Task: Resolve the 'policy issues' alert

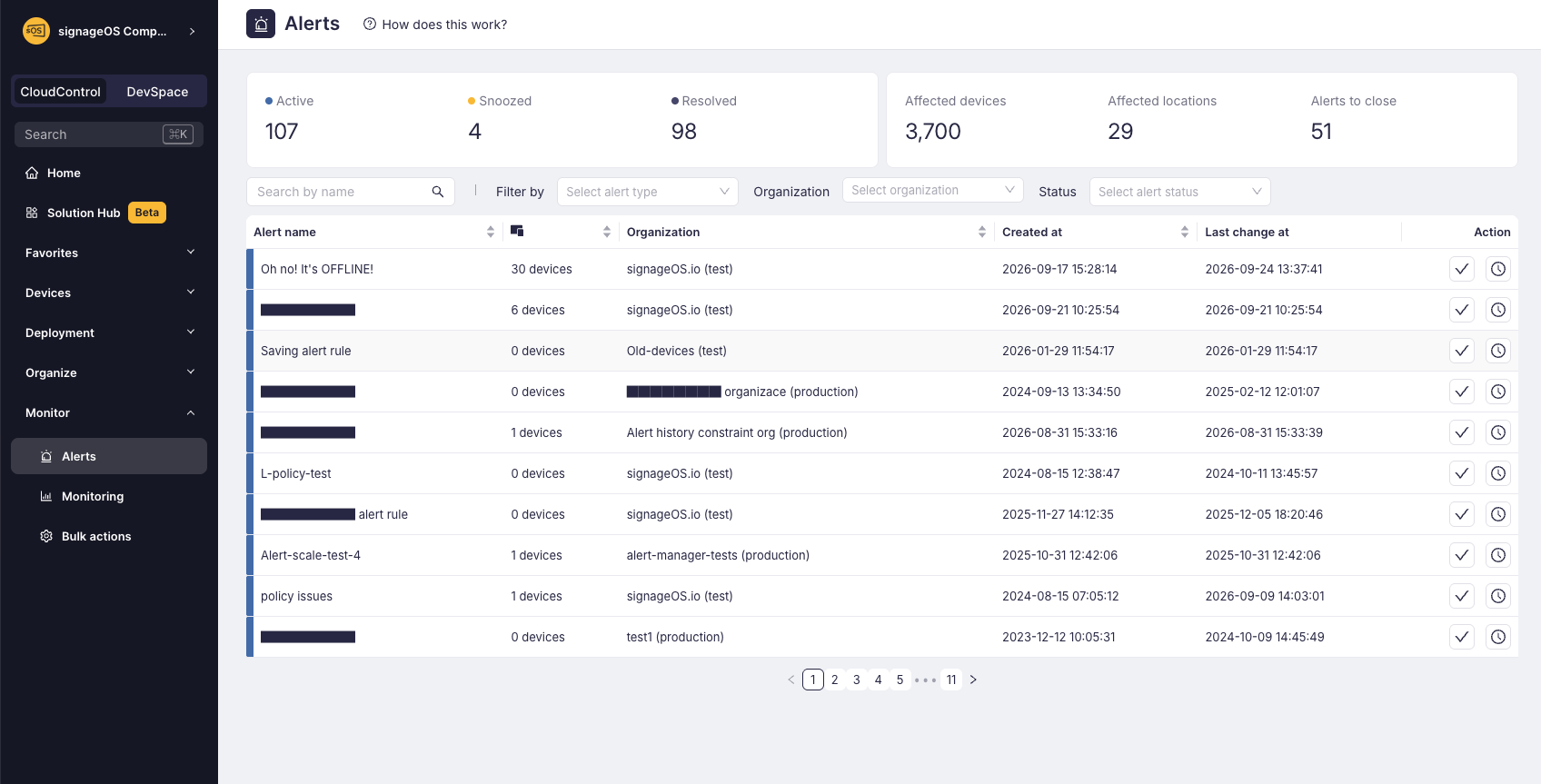Action: pos(1461,596)
